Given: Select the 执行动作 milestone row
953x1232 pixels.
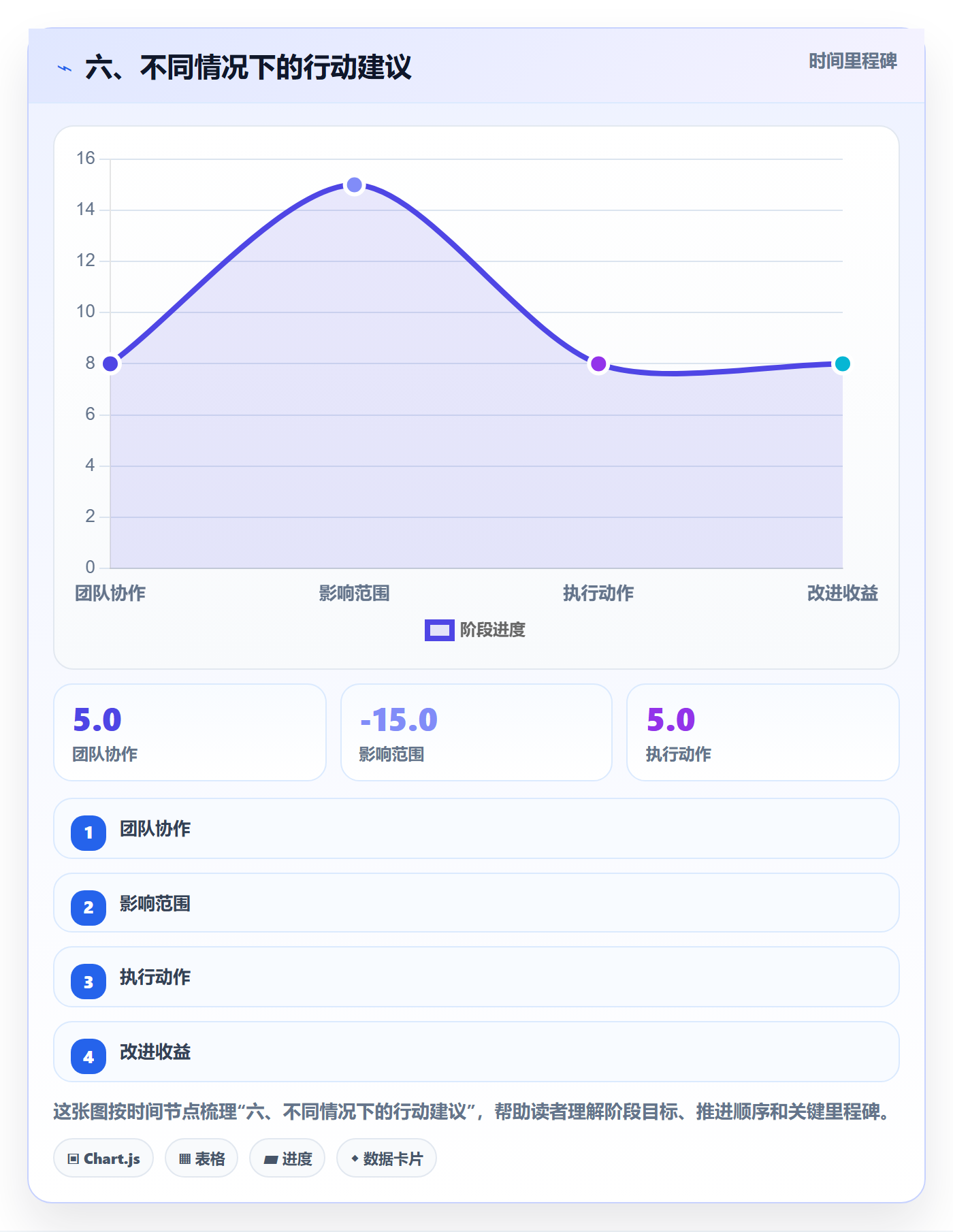Looking at the screenshot, I should click(476, 977).
